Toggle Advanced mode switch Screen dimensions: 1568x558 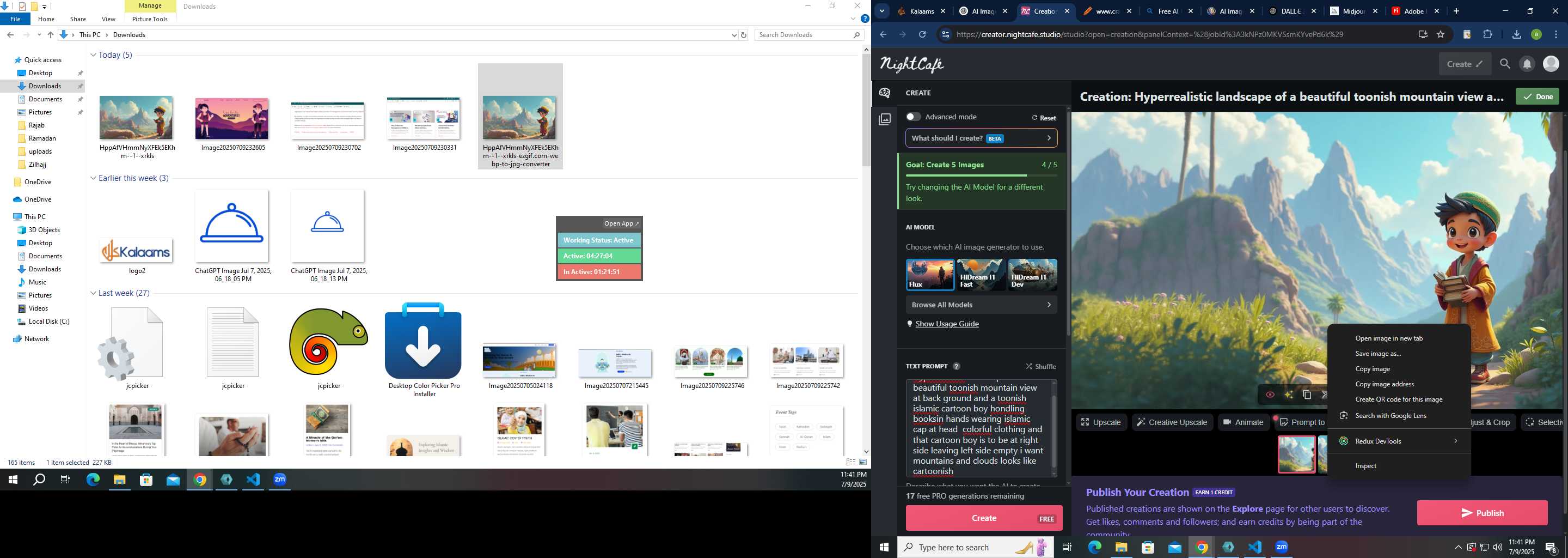(913, 117)
